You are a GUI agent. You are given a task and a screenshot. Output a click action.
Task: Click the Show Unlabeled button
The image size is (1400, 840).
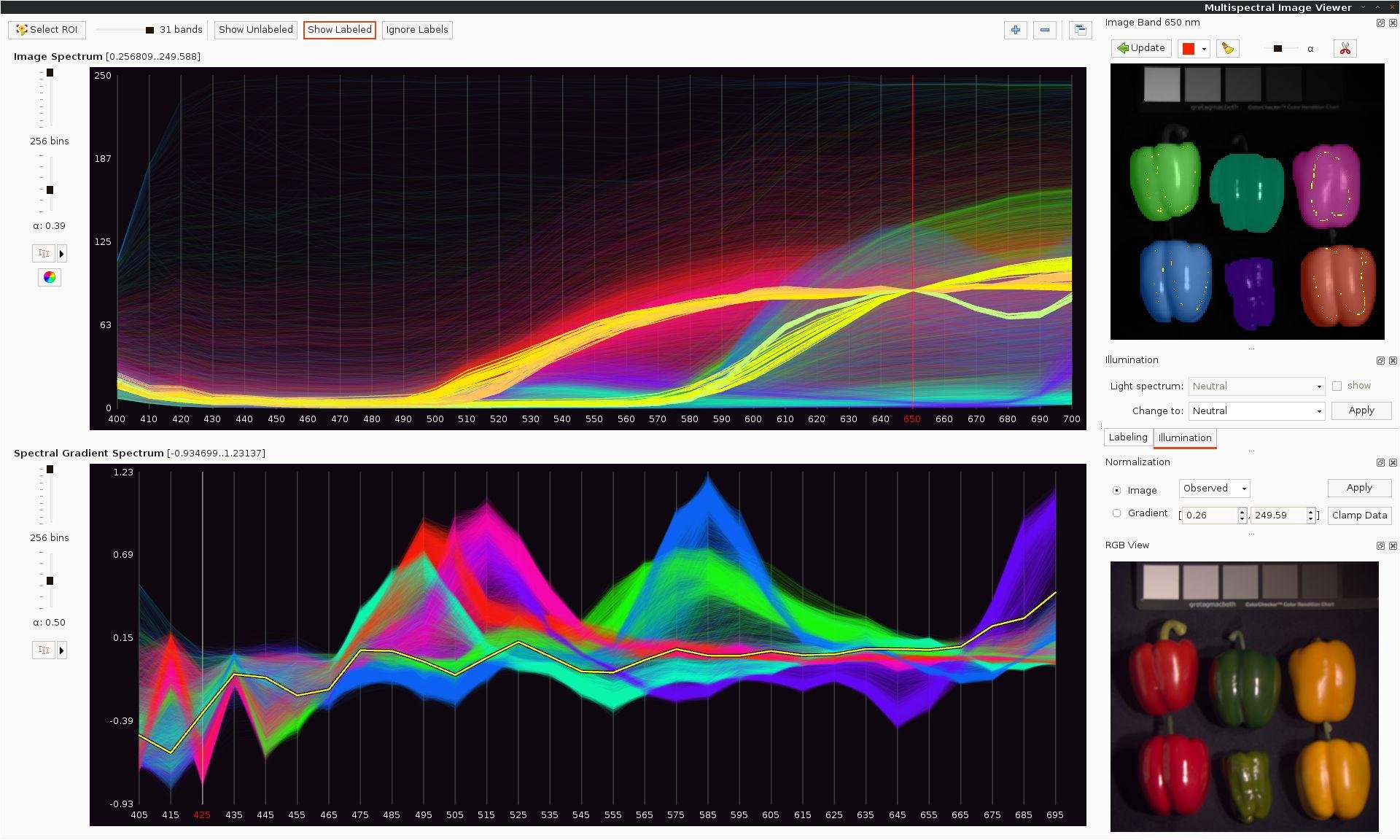tap(255, 30)
